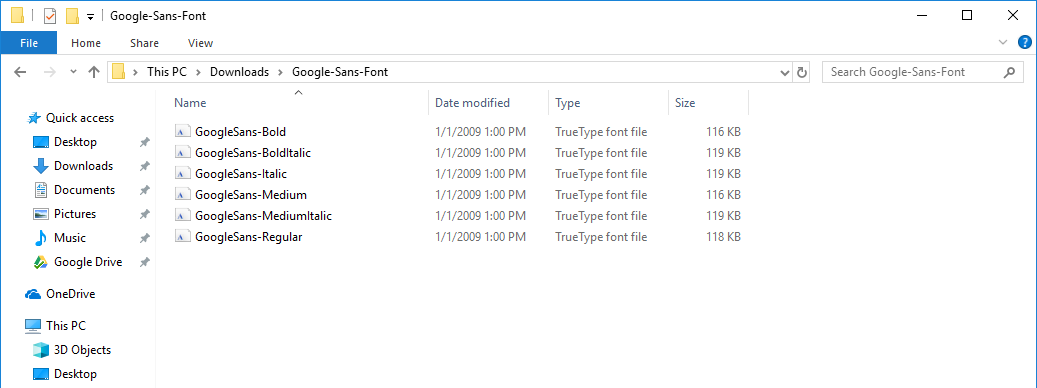Go forward to next folder
The image size is (1037, 388).
[x=50, y=72]
